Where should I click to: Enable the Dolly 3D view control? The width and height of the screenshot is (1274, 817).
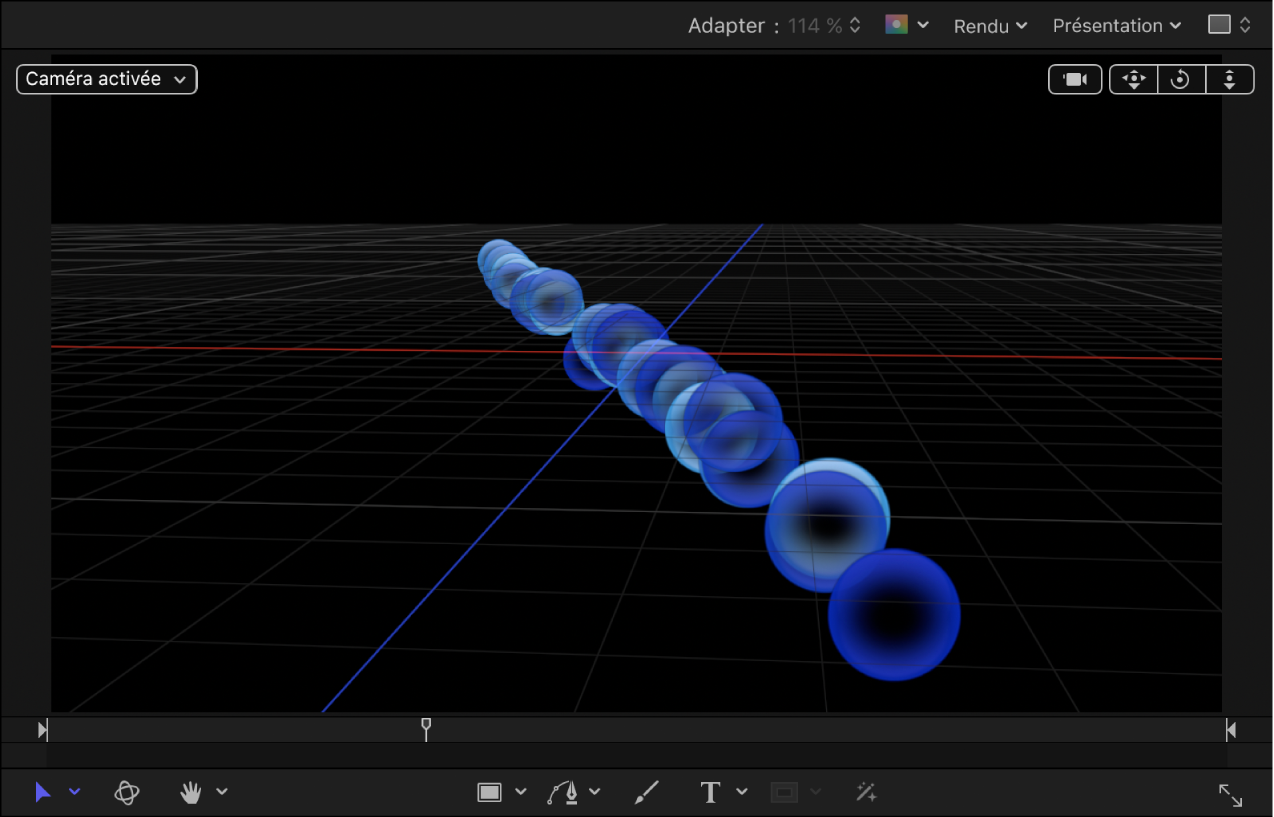click(x=1230, y=79)
